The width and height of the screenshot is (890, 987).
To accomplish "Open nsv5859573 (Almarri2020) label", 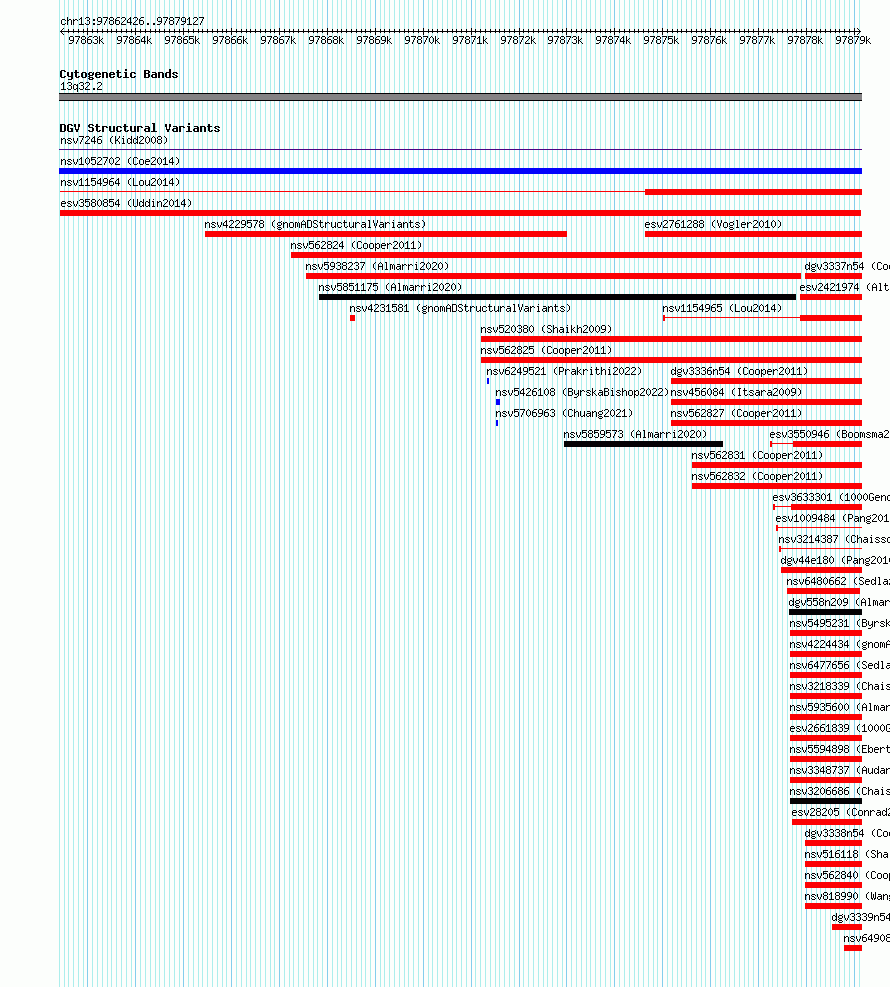I will [635, 434].
